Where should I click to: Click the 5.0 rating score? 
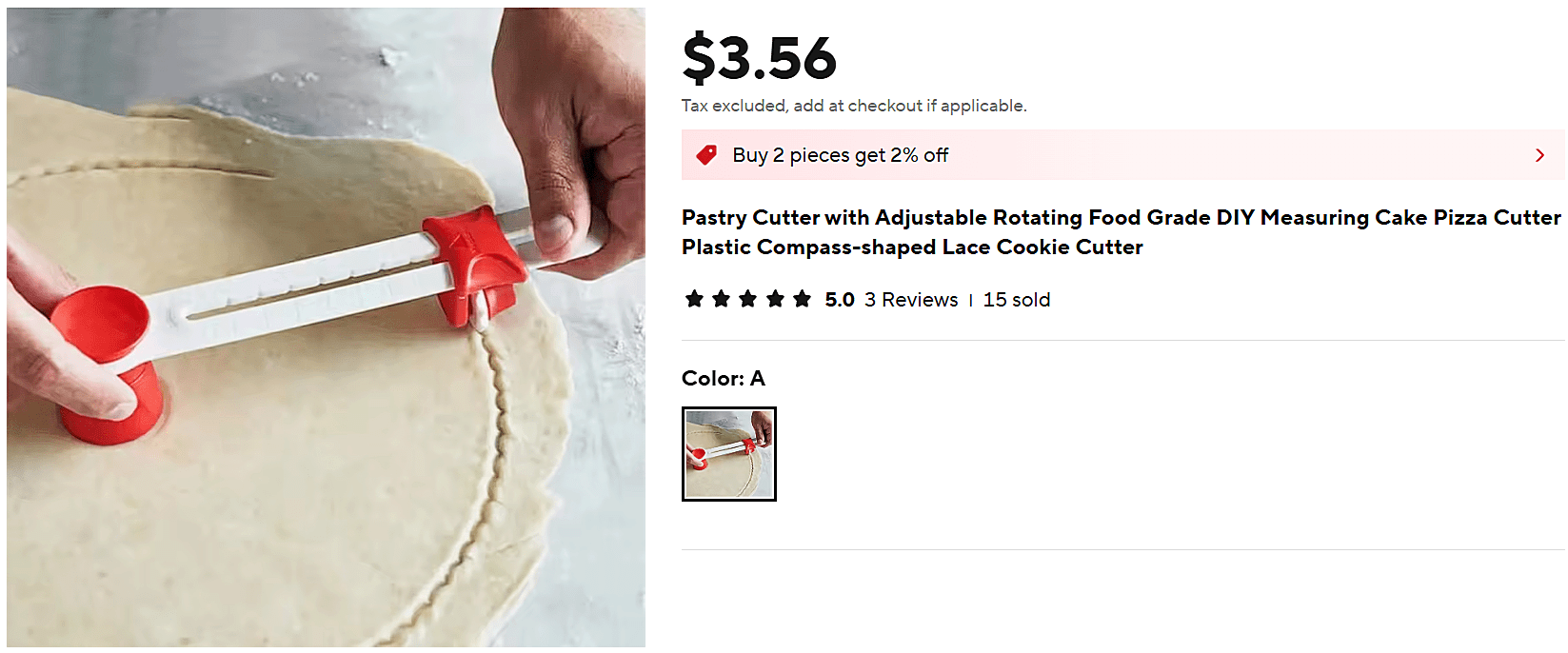[x=840, y=300]
